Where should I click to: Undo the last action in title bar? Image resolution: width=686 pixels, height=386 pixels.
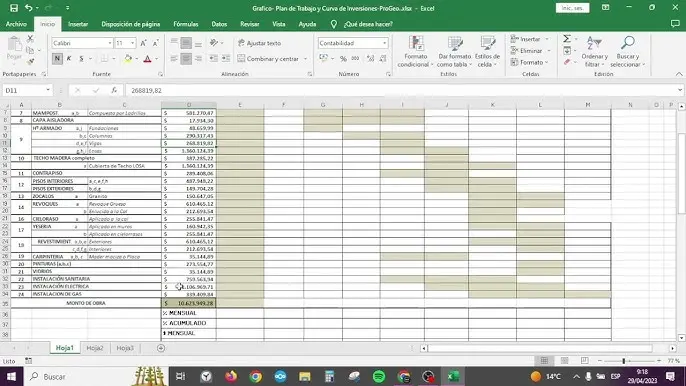point(28,8)
